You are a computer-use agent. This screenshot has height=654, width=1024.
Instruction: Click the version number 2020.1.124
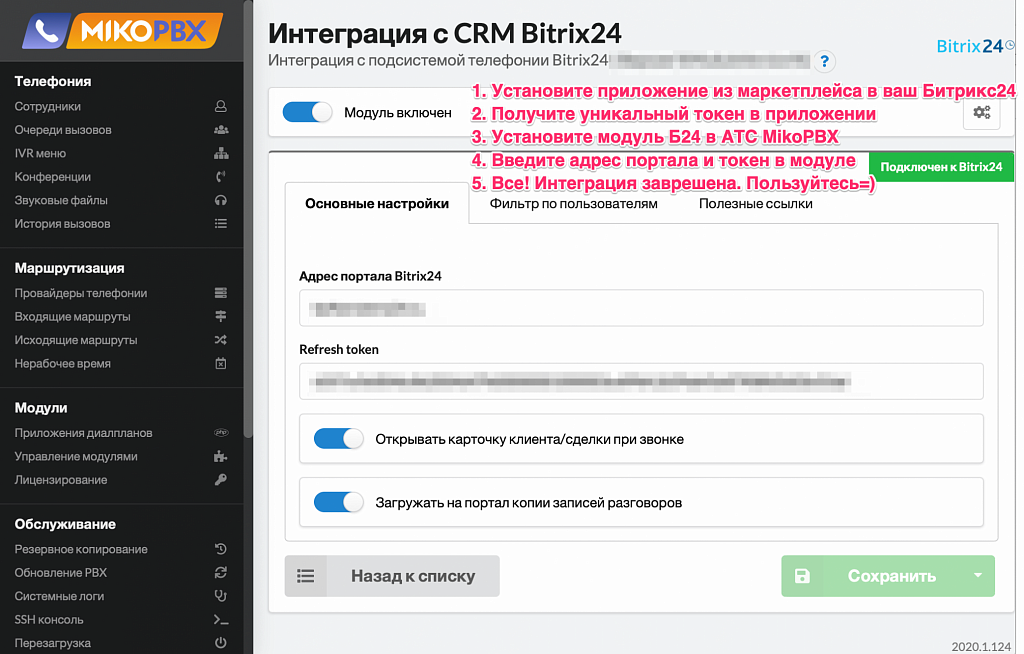pyautogui.click(x=981, y=646)
